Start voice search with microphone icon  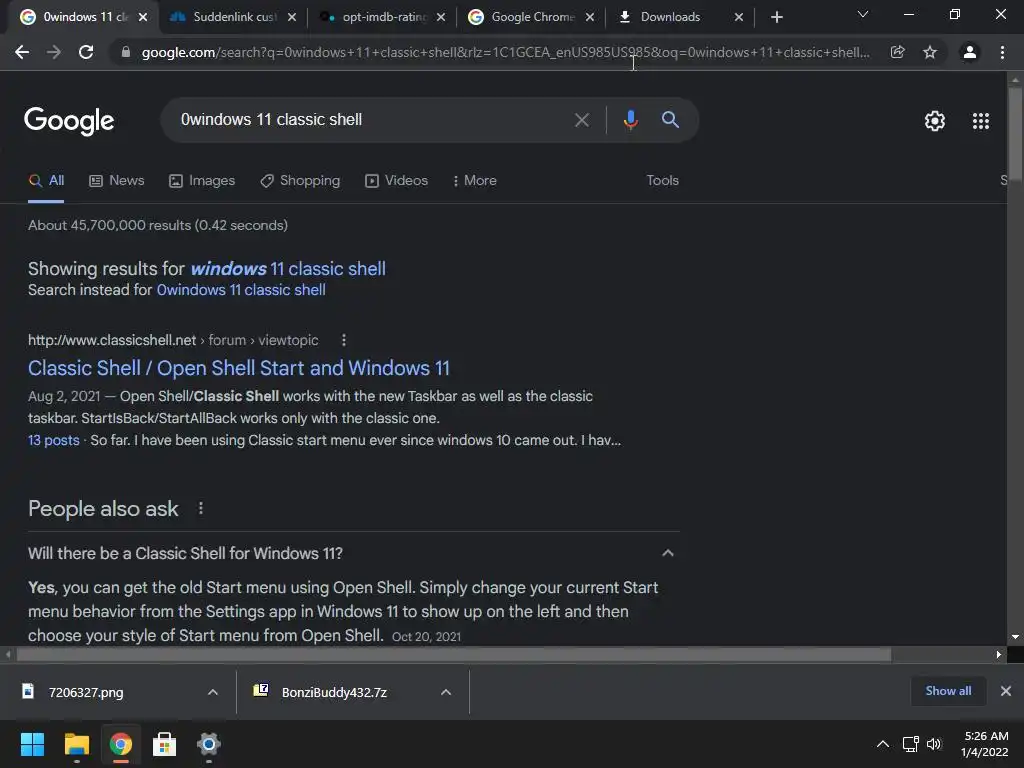click(630, 120)
